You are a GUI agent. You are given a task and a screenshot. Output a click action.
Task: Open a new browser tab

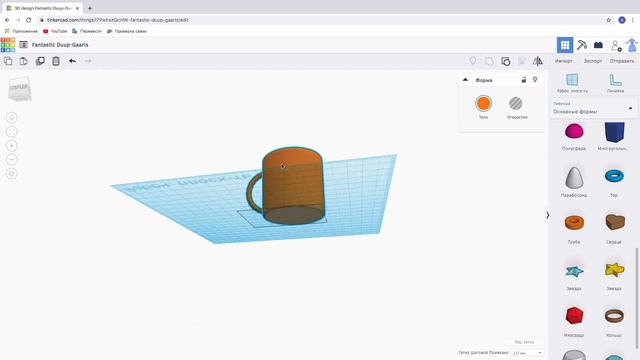[90, 8]
